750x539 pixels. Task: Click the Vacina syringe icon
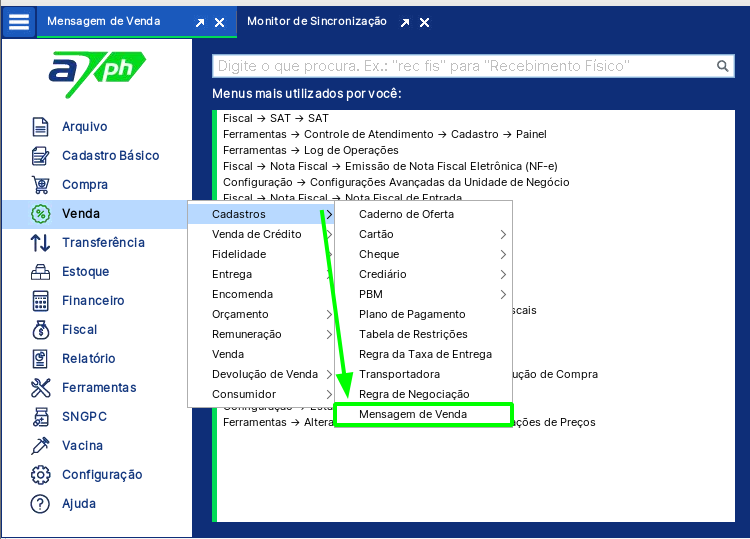tap(40, 446)
